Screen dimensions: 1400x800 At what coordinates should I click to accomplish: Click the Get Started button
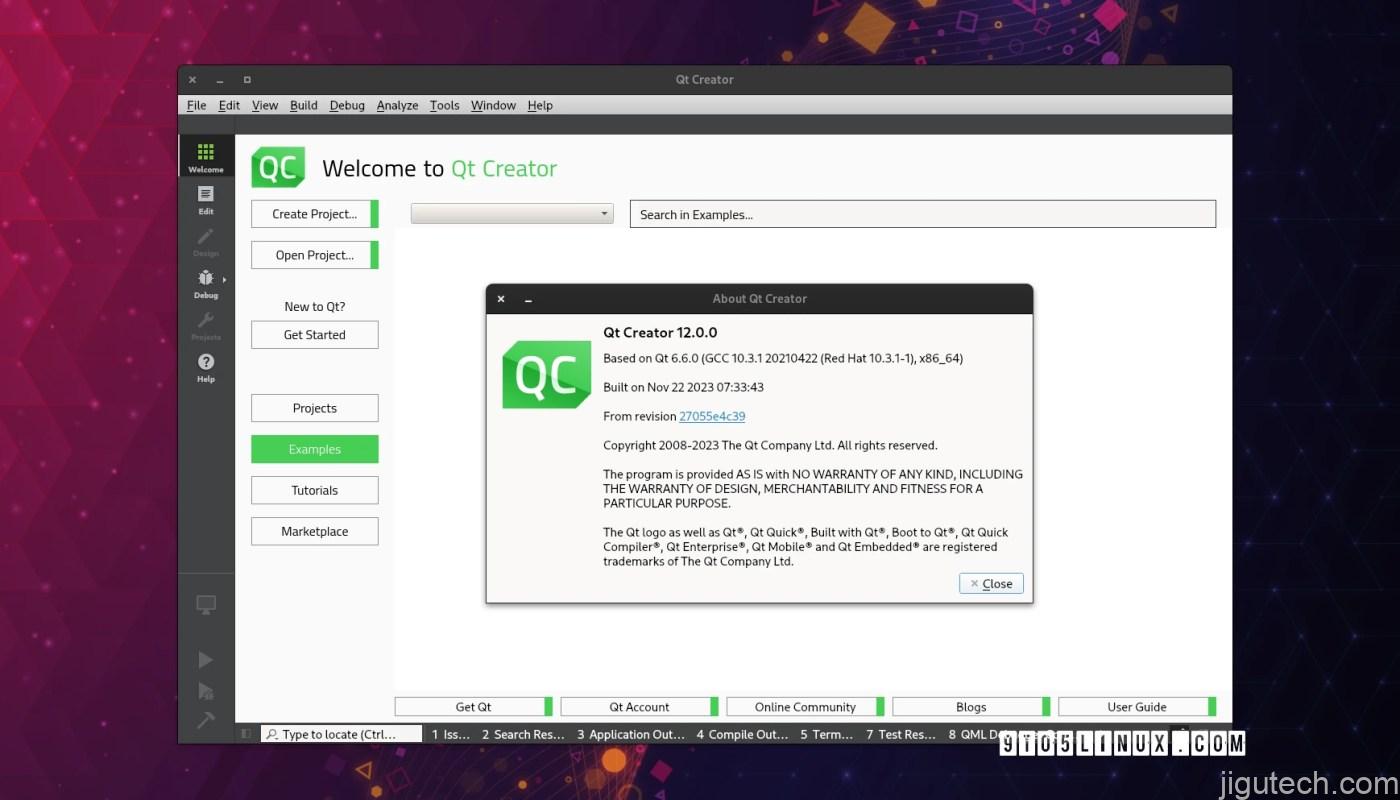coord(315,335)
